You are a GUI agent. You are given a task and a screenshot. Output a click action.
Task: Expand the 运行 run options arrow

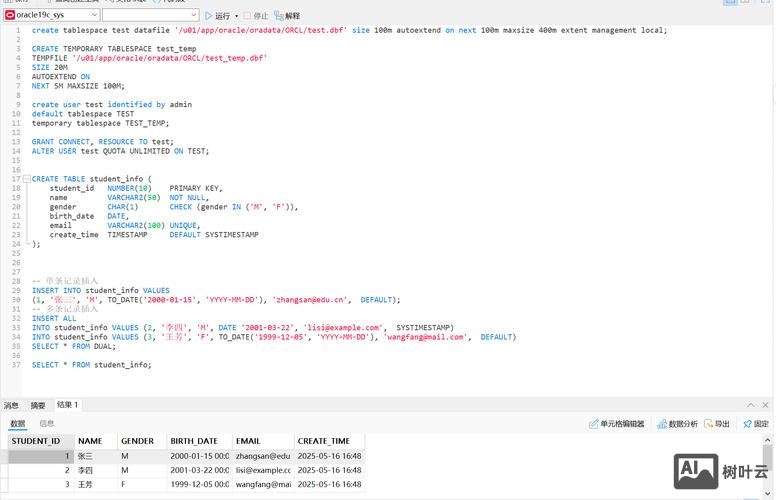[236, 16]
